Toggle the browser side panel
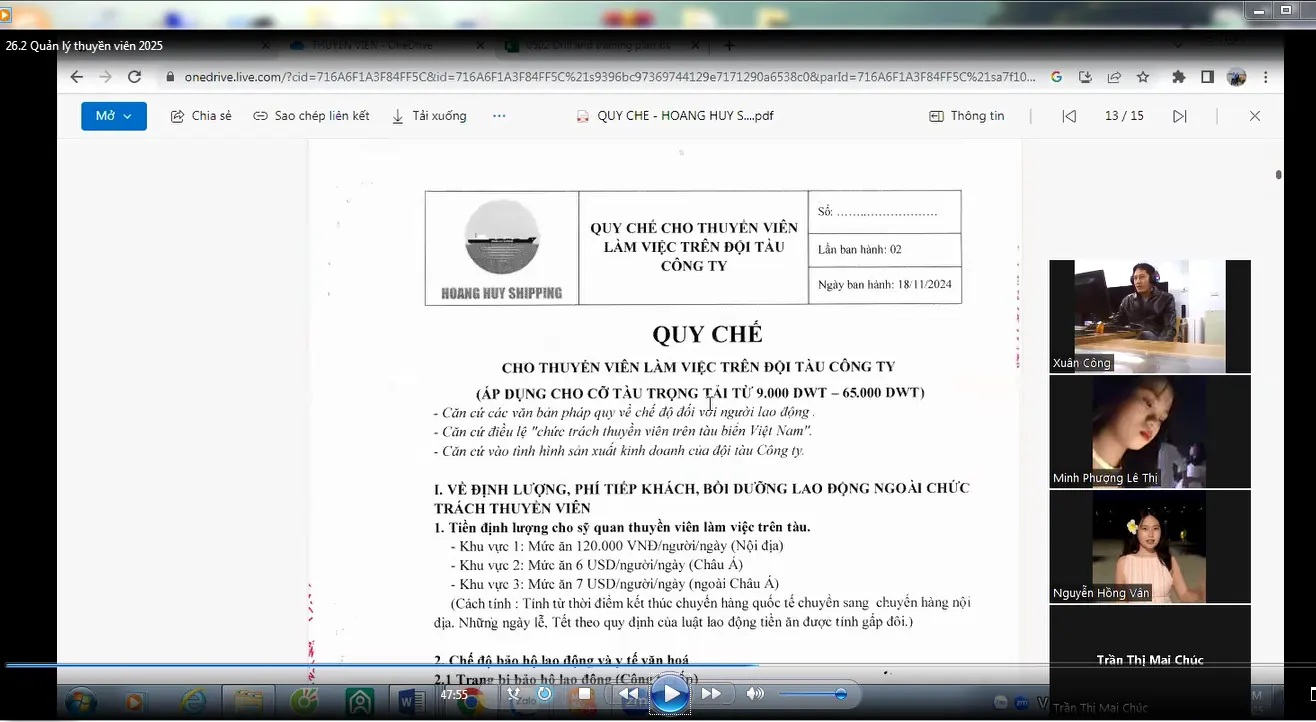Viewport: 1316px width, 722px height. pos(1207,77)
